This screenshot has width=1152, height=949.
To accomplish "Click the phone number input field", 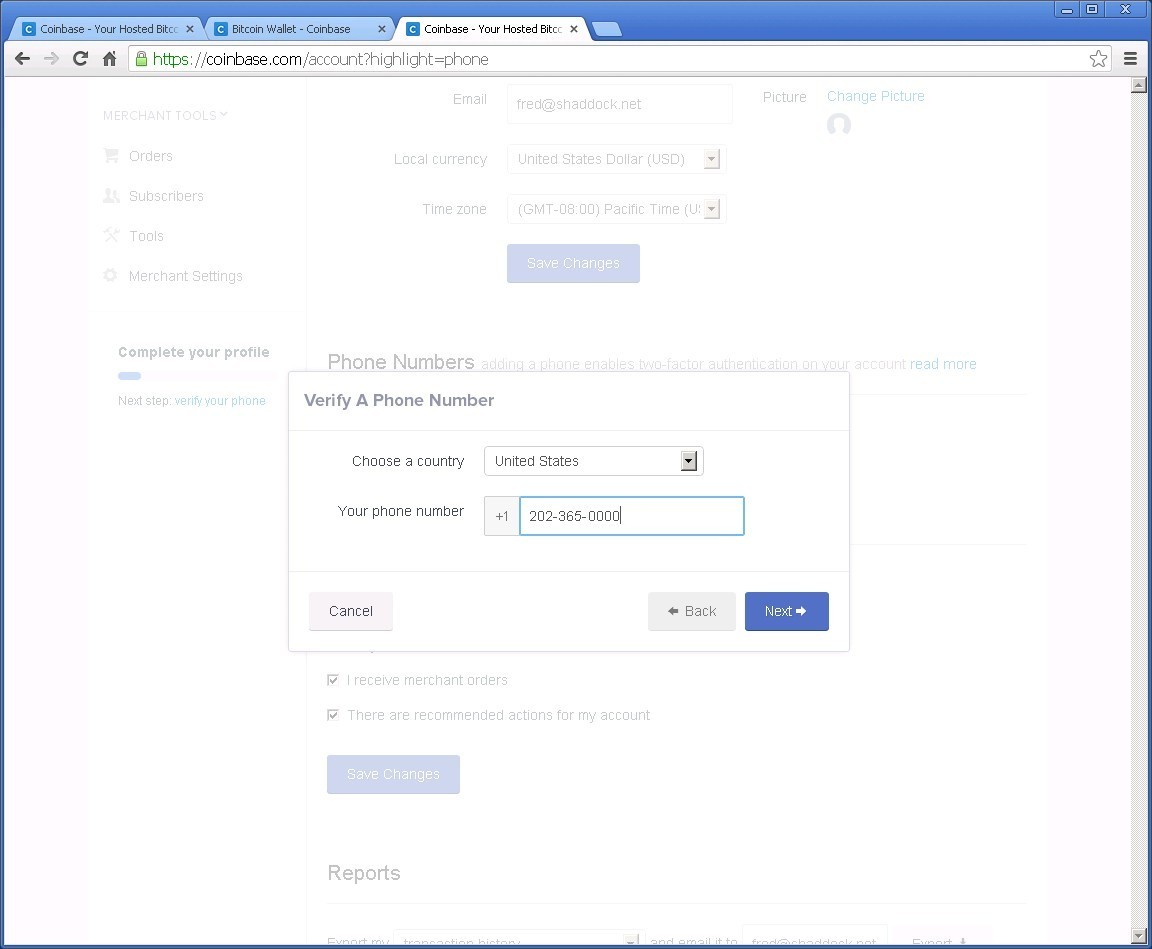I will [x=632, y=516].
